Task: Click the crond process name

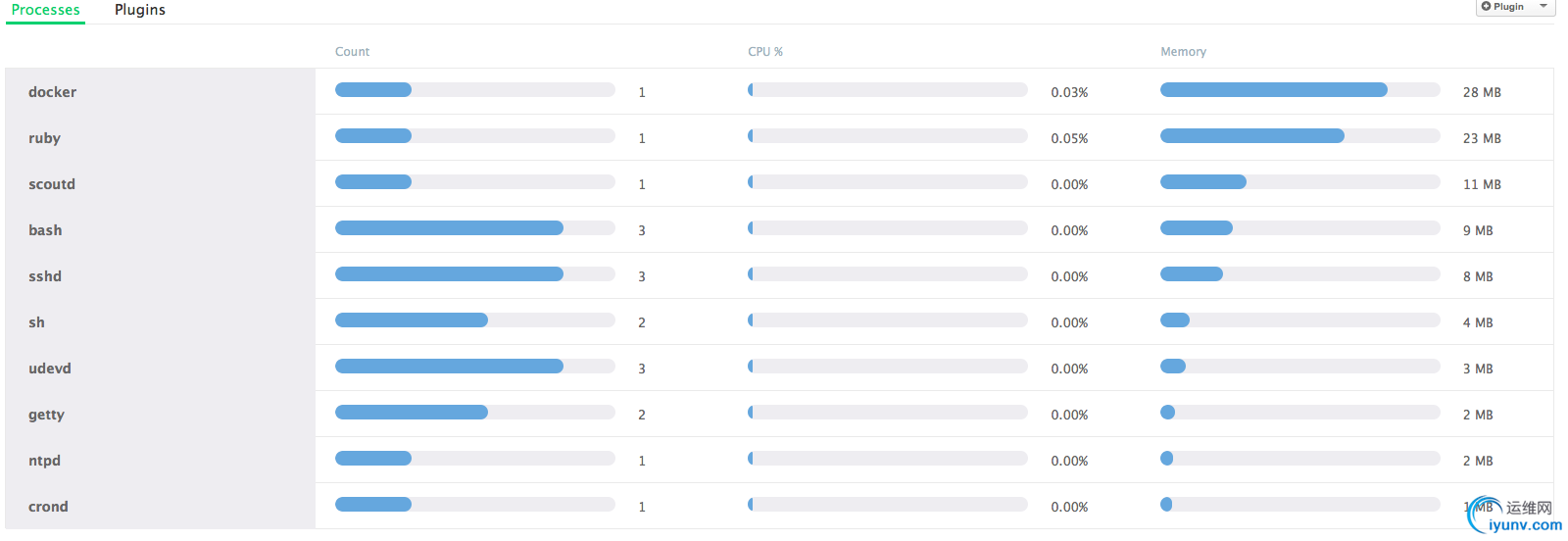Action: coord(48,507)
